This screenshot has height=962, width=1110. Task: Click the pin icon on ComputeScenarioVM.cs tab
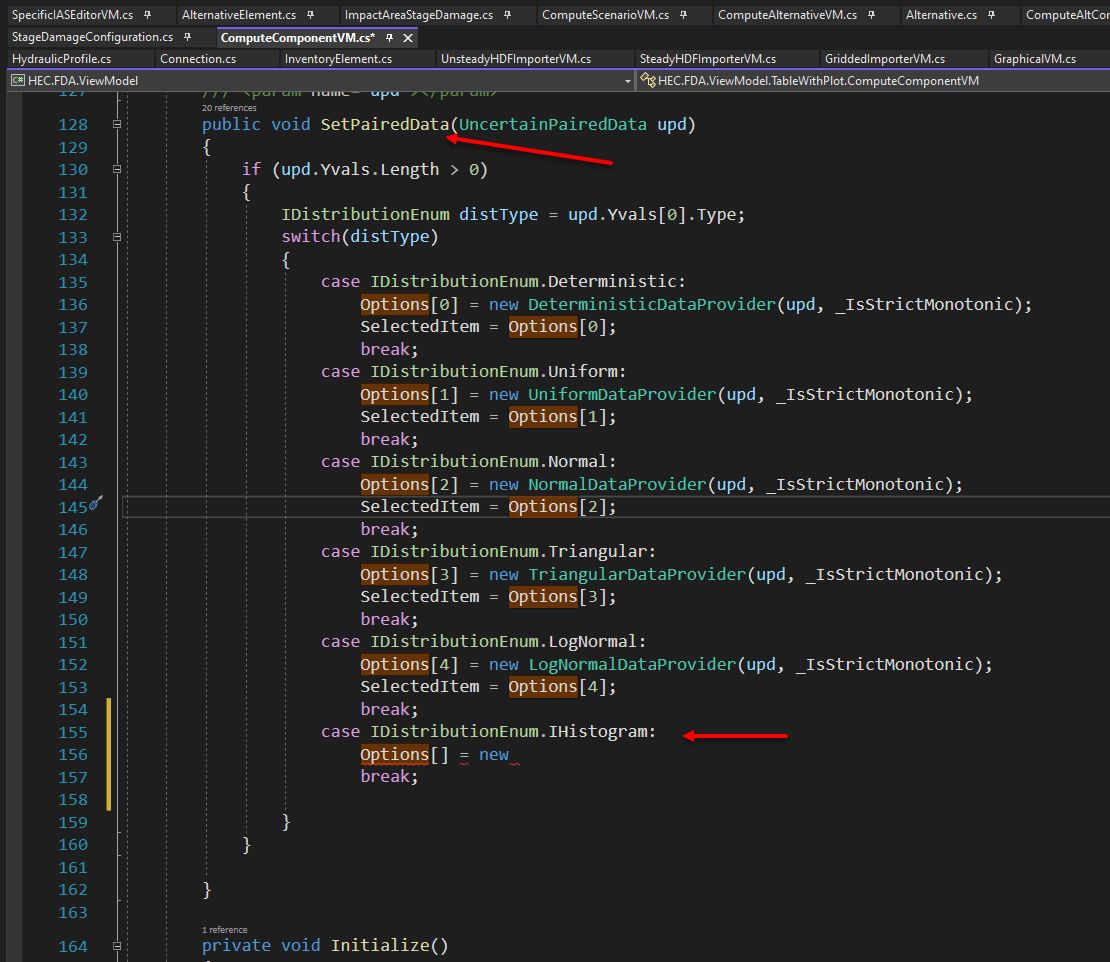[x=685, y=15]
